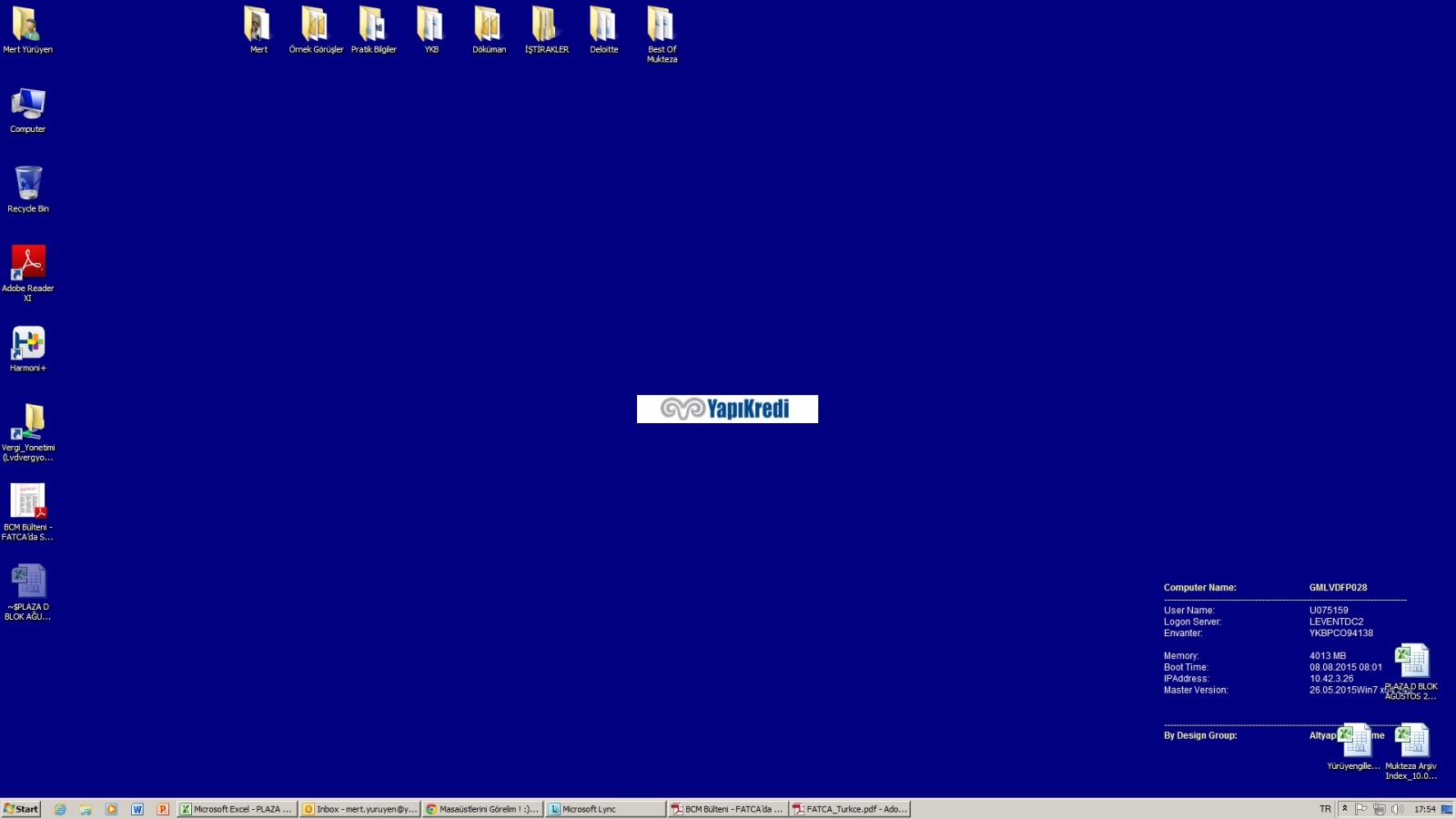Switch to Microsoft Excel - PLAZA taskbar window
This screenshot has height=819, width=1456.
[237, 809]
